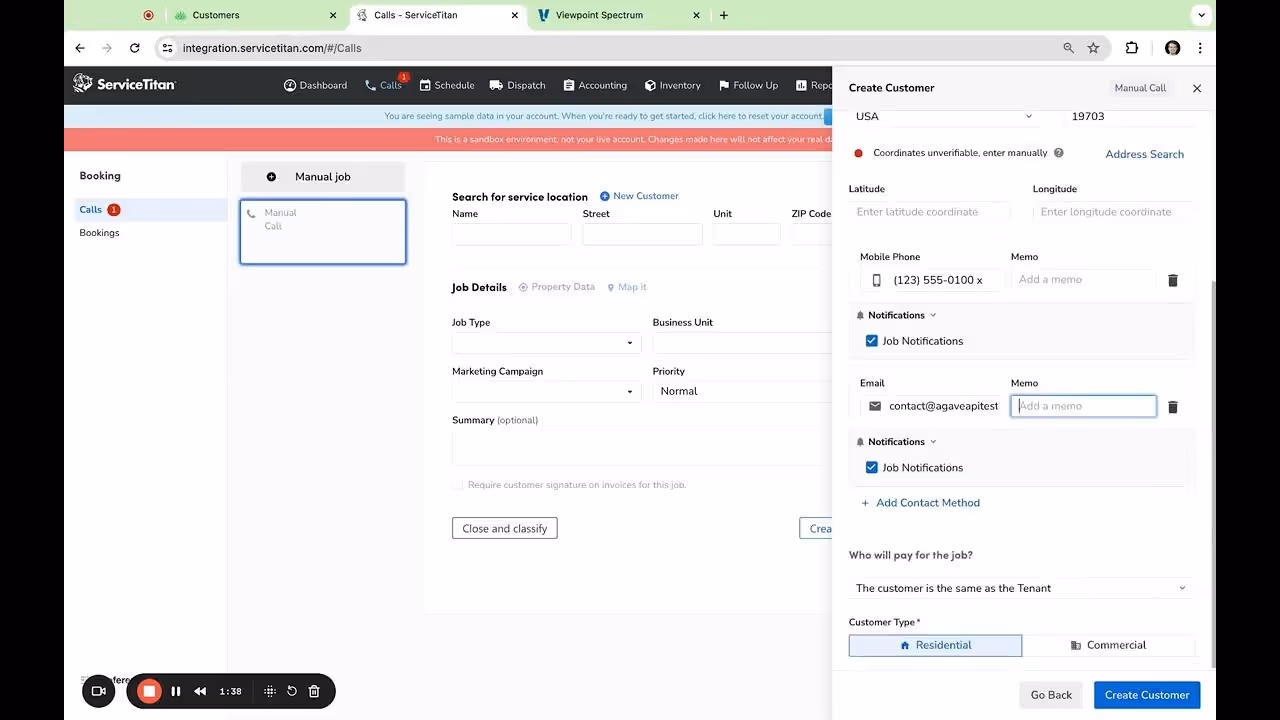Viewport: 1280px width, 720px height.
Task: Open a new browser tab
Action: 724,15
